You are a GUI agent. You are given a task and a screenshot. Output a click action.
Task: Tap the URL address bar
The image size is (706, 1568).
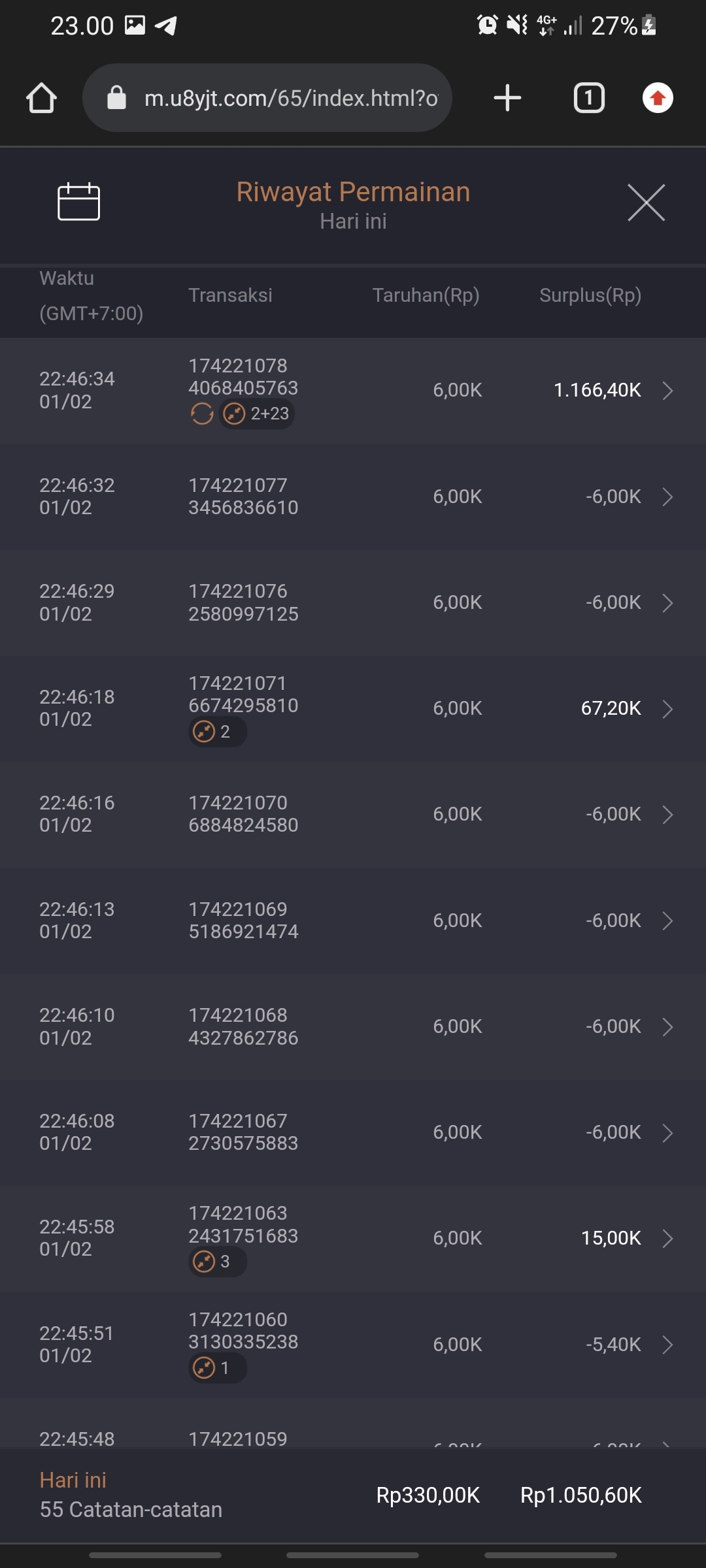(291, 98)
